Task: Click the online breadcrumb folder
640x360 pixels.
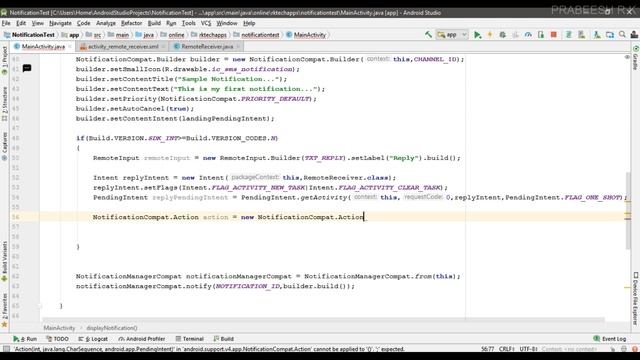Action: pyautogui.click(x=173, y=35)
